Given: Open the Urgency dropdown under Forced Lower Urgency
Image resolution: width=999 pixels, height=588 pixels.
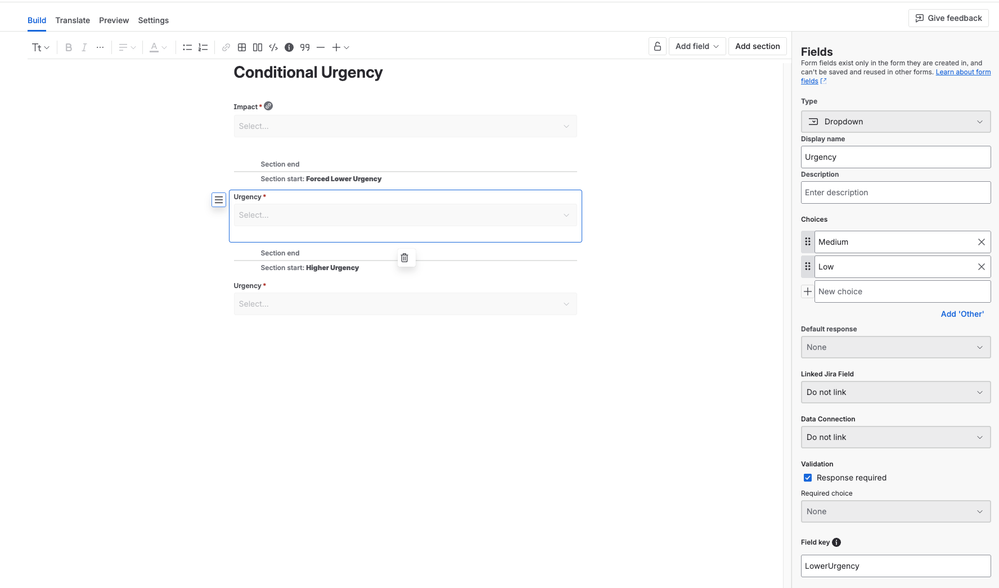Looking at the screenshot, I should [x=405, y=215].
